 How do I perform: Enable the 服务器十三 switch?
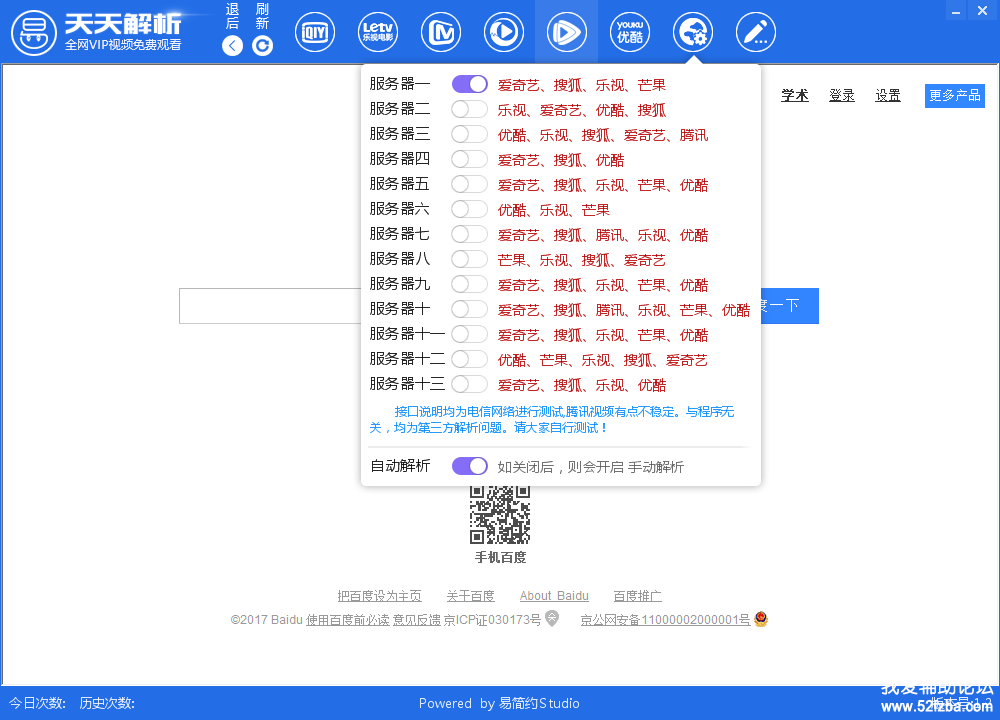coord(469,384)
